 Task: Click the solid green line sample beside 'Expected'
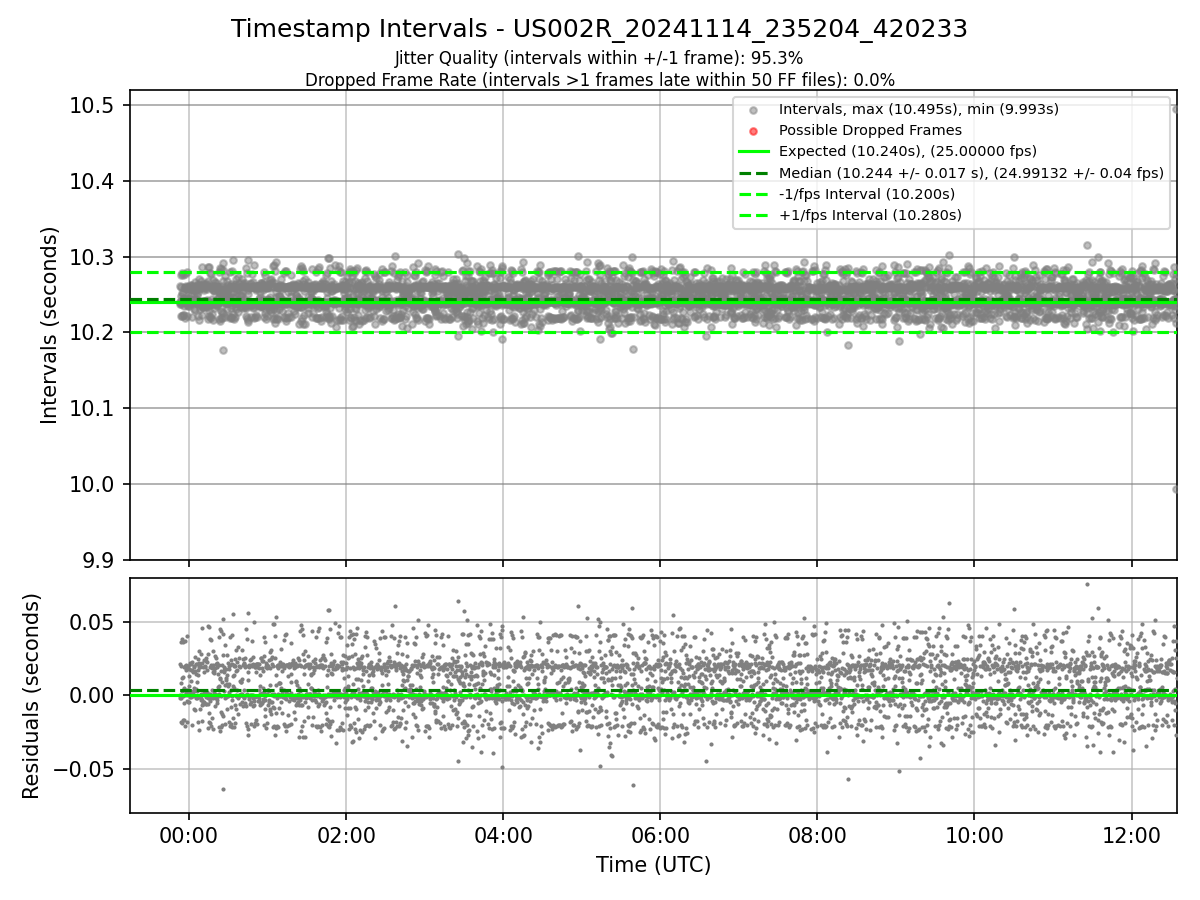click(754, 152)
